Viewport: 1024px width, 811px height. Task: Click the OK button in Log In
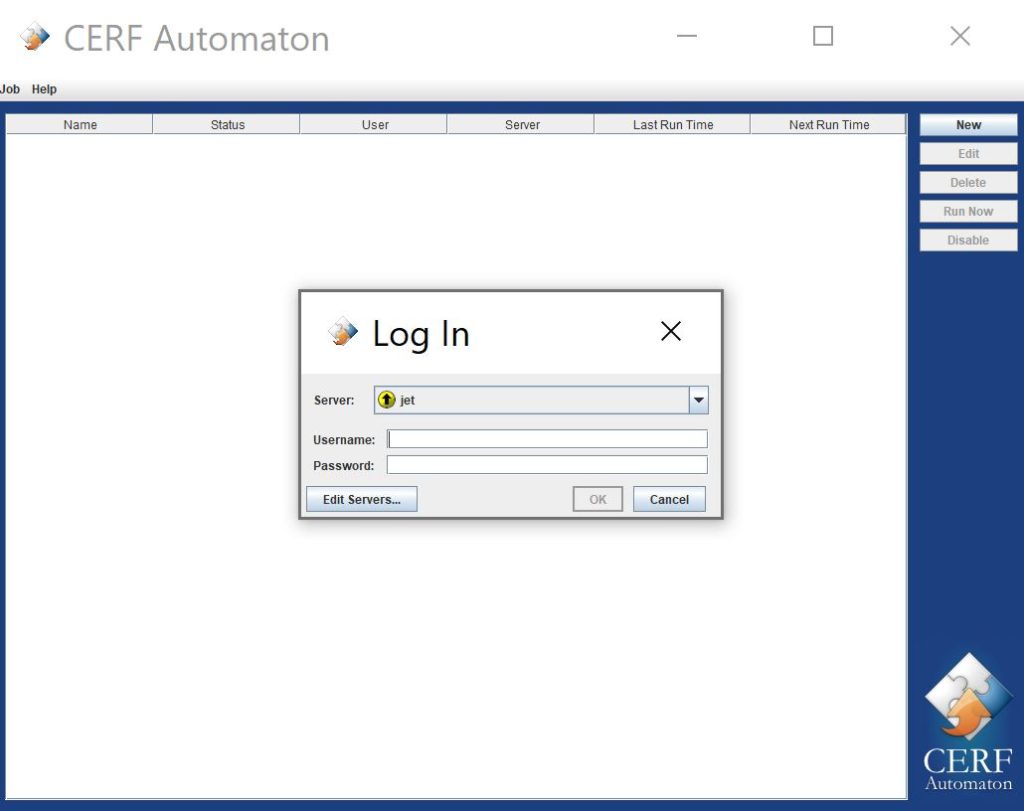click(597, 499)
